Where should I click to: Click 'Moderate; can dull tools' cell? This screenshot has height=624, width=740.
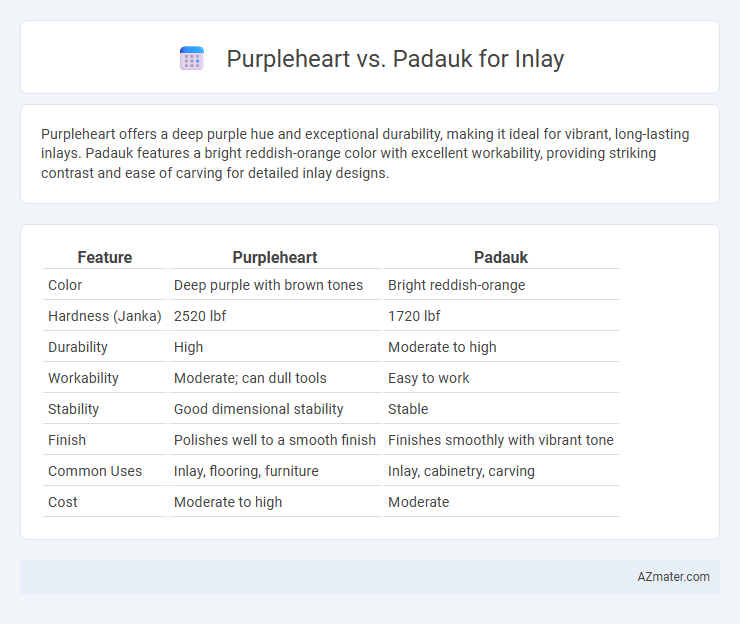(x=250, y=378)
